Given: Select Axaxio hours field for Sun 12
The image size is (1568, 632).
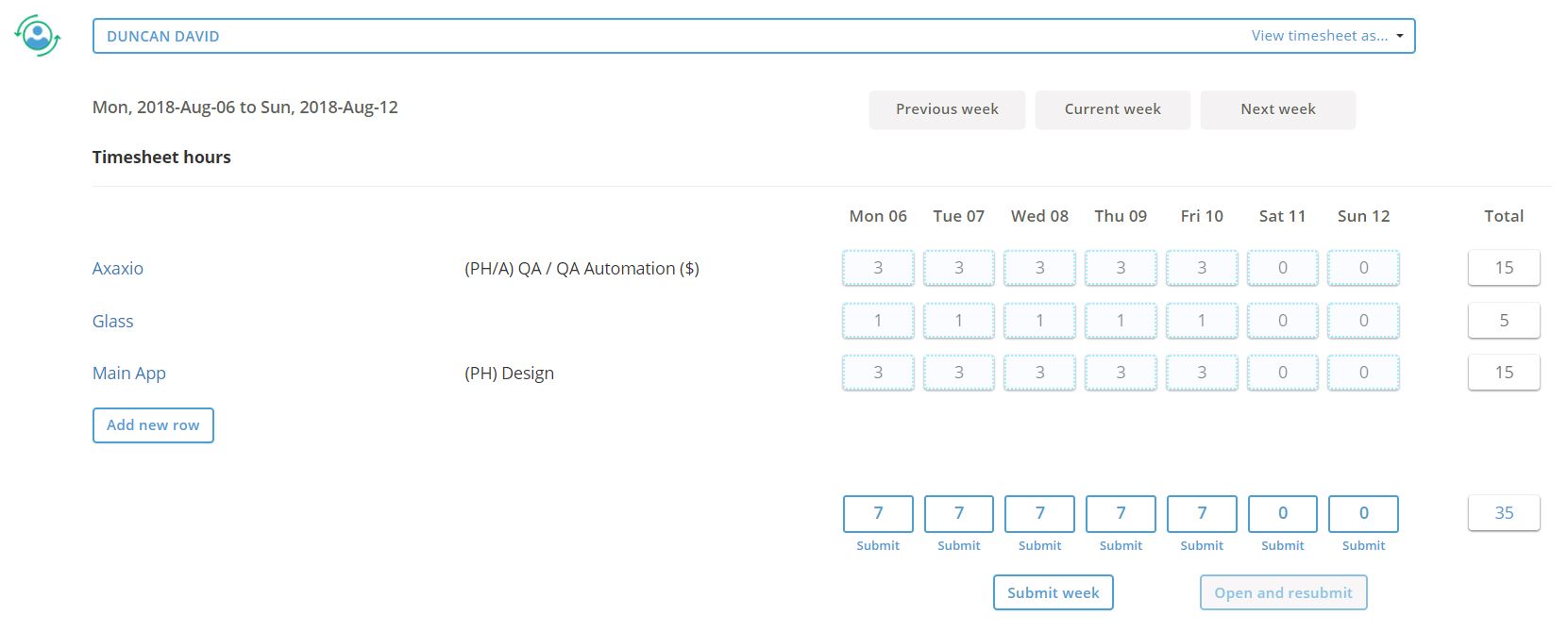Looking at the screenshot, I should (x=1363, y=268).
